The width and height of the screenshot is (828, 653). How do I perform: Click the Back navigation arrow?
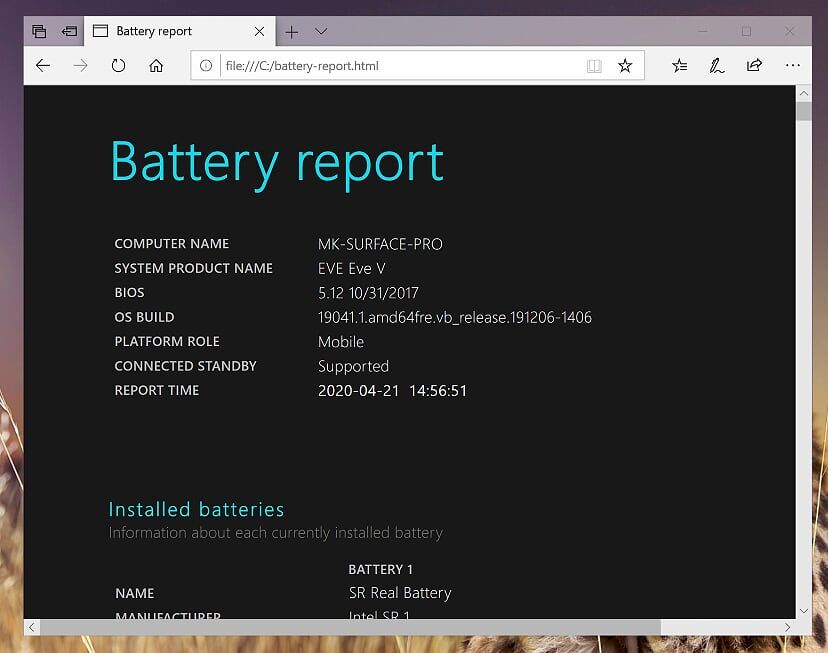point(42,66)
